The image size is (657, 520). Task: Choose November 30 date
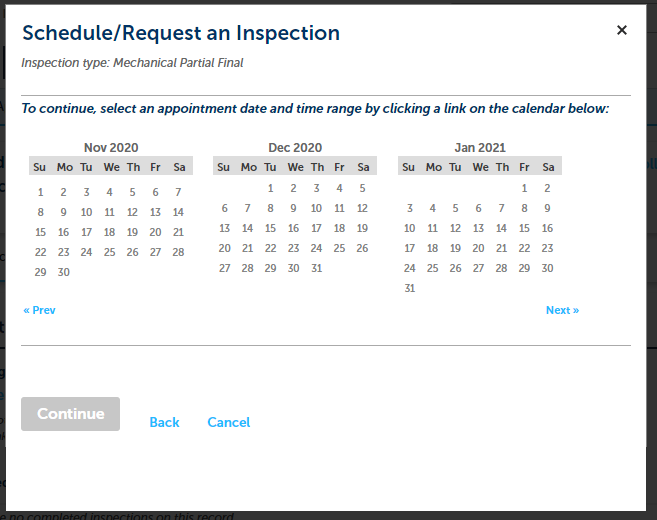[x=63, y=272]
